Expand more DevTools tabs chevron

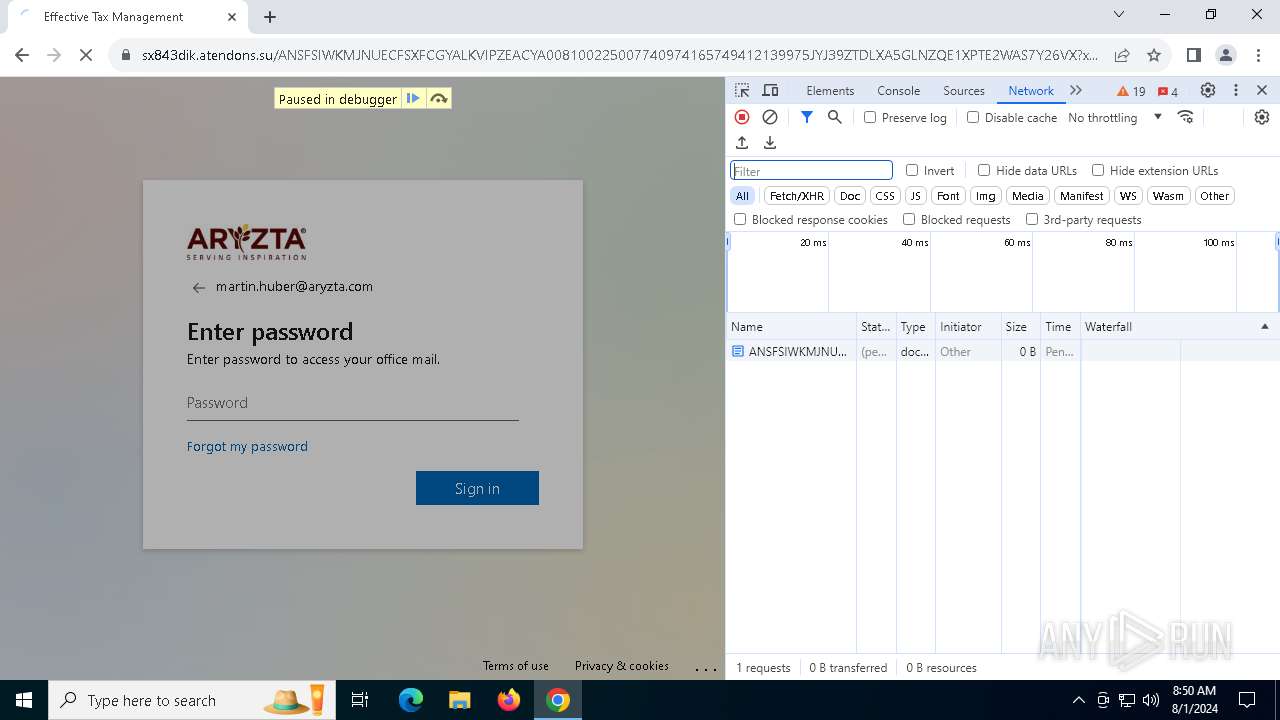coord(1076,90)
